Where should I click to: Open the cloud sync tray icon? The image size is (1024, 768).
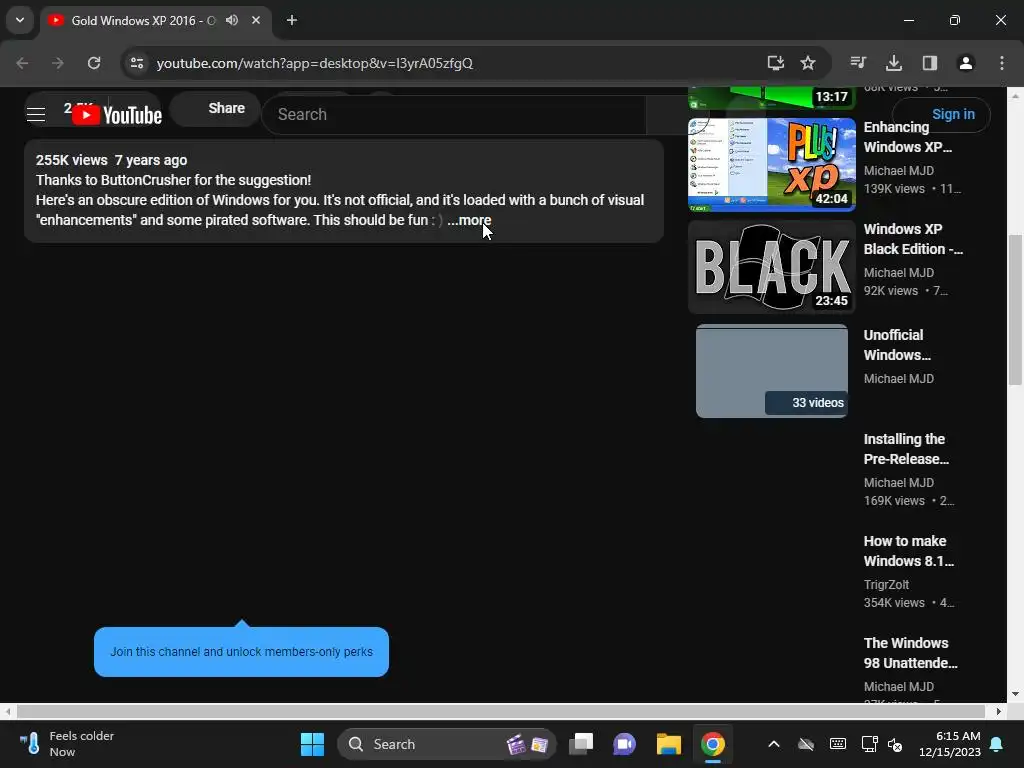[x=806, y=744]
